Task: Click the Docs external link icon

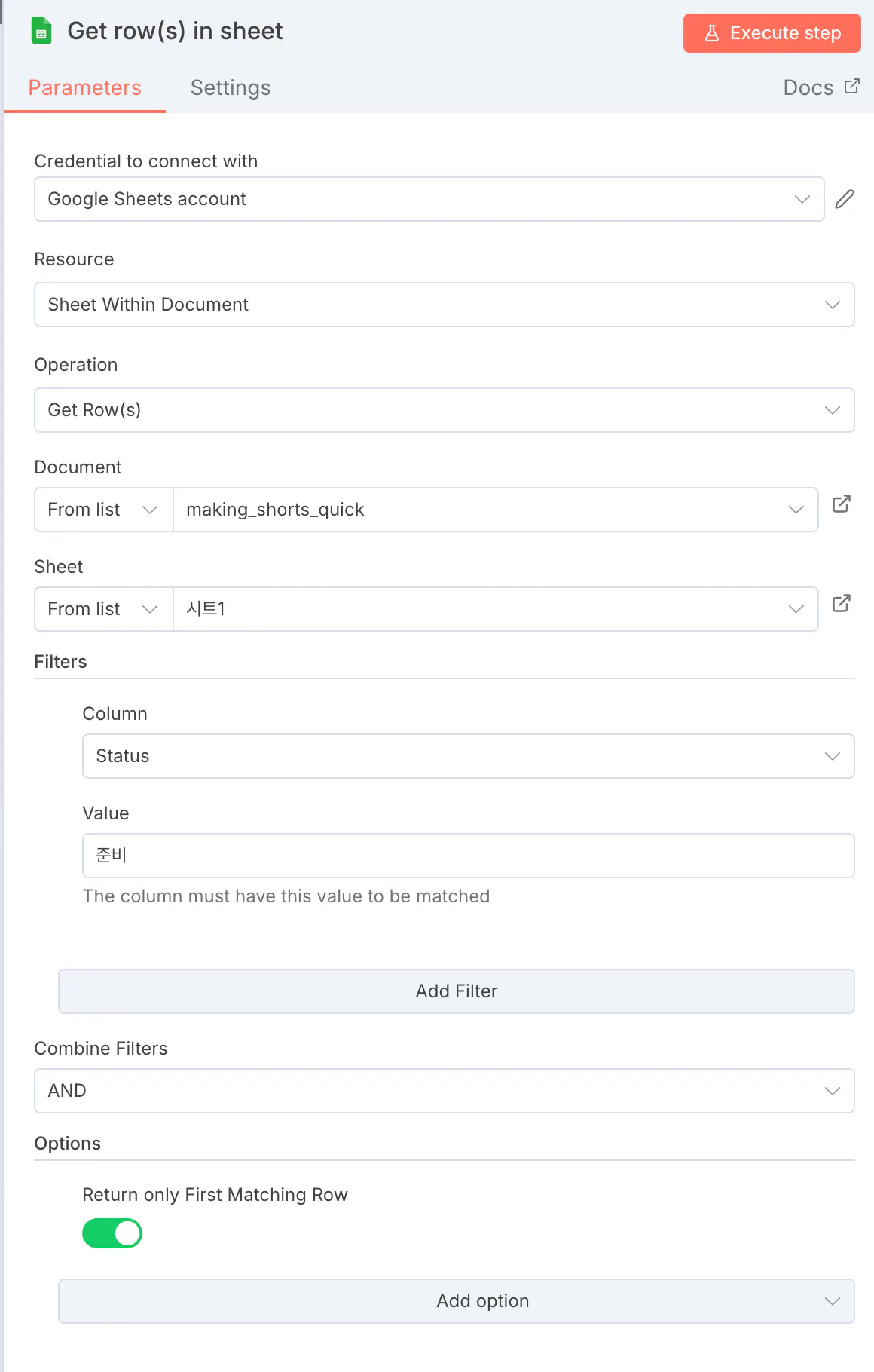Action: [852, 87]
